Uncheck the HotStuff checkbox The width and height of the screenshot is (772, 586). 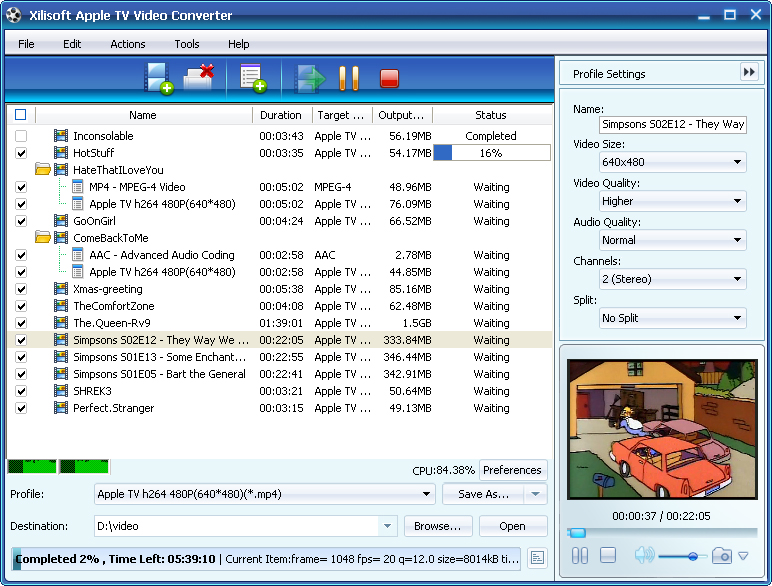21,153
